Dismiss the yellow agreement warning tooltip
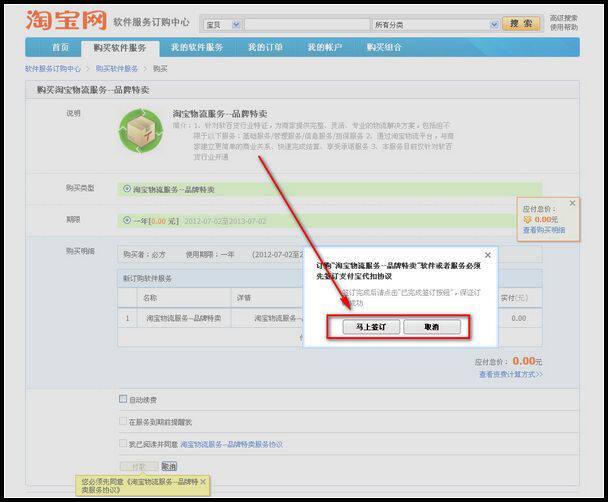Image resolution: width=608 pixels, height=502 pixels. (x=203, y=481)
